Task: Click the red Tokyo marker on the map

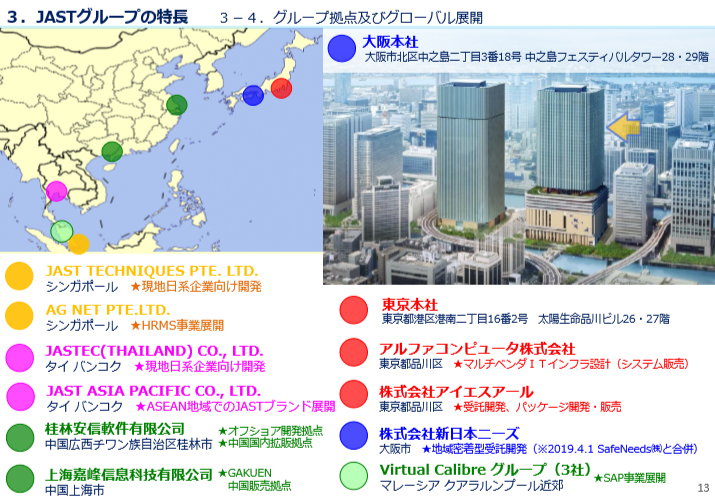Action: (x=281, y=88)
